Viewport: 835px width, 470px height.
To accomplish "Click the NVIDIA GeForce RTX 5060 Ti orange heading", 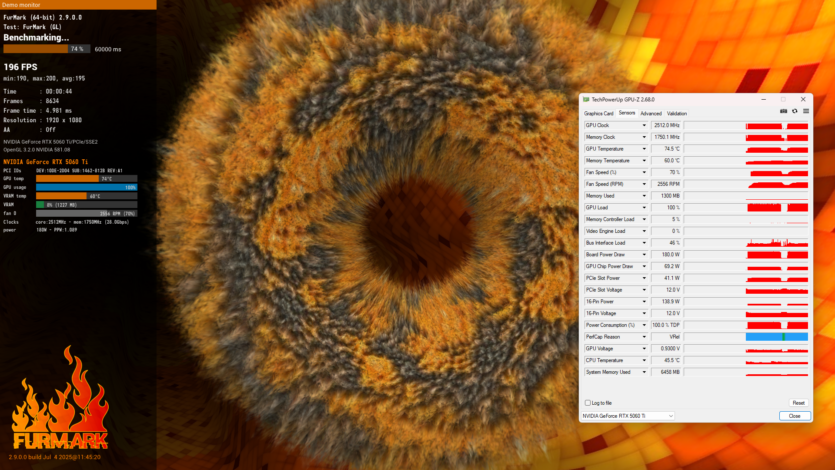I will click(x=46, y=162).
